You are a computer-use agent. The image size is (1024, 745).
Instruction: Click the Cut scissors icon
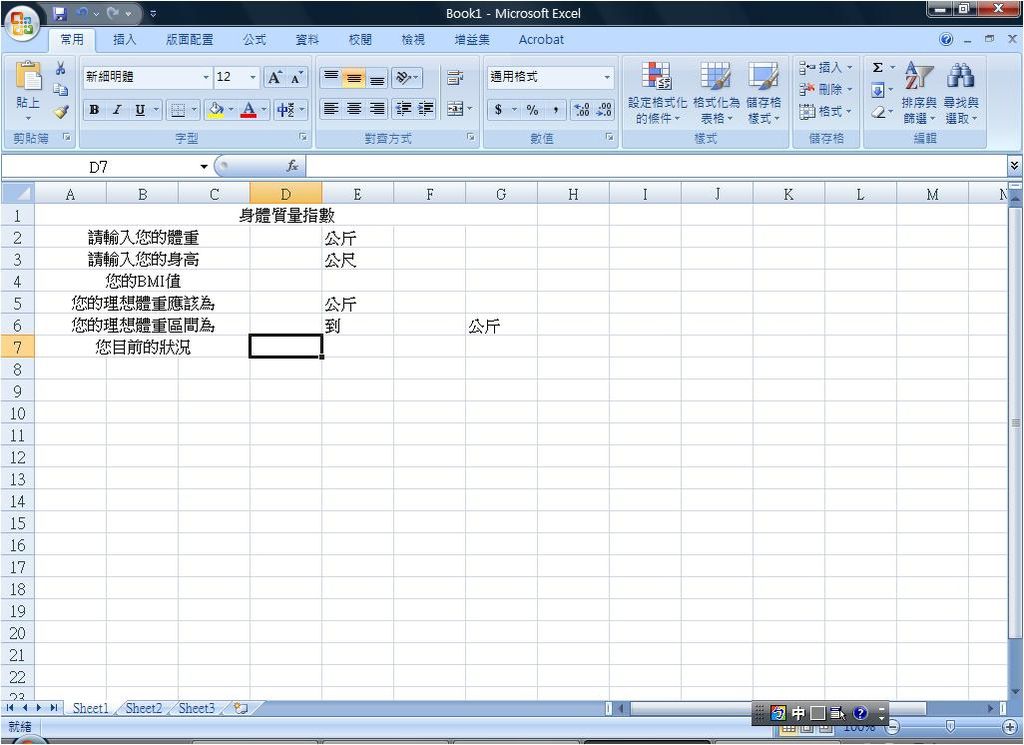pyautogui.click(x=61, y=68)
